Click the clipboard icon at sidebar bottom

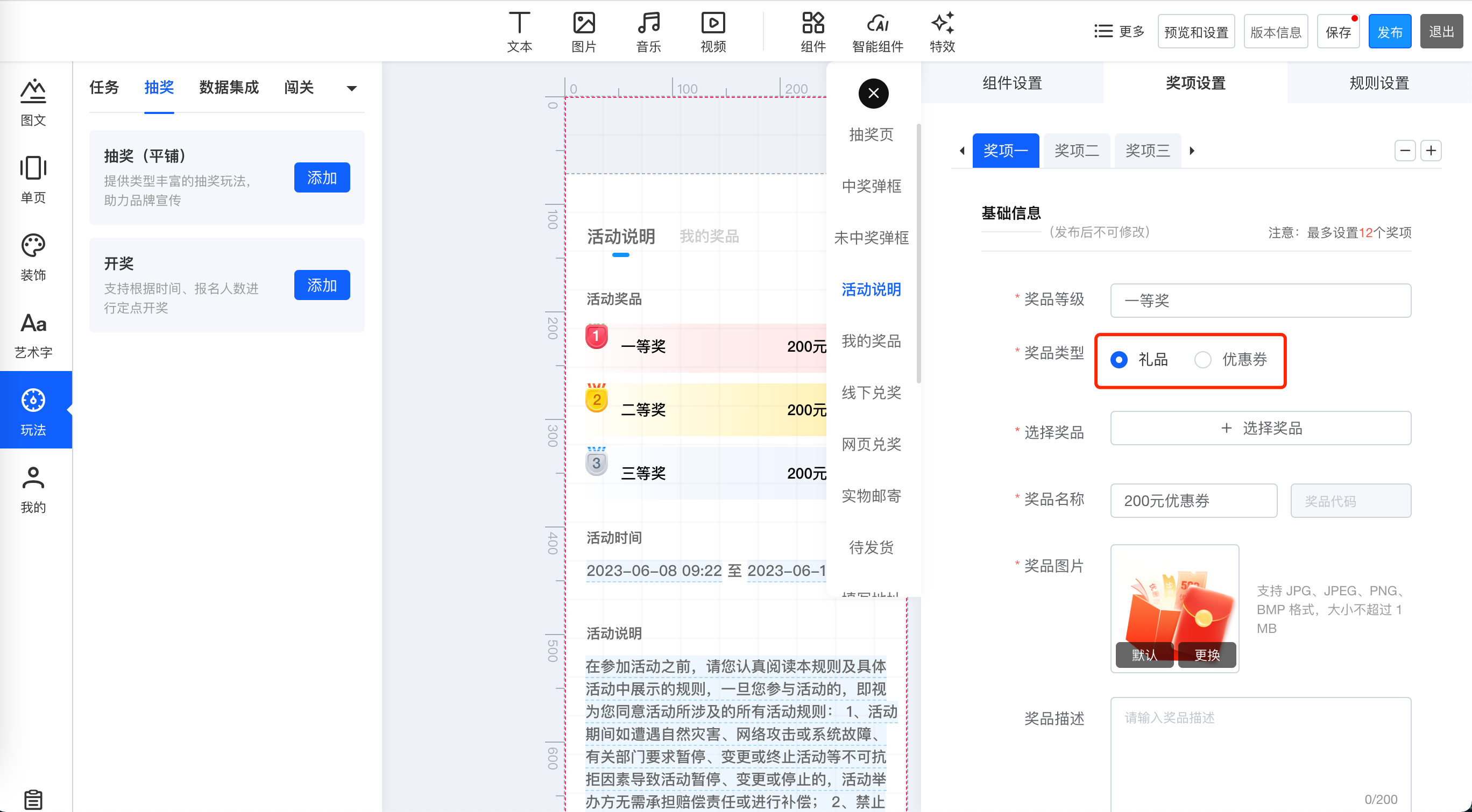(x=33, y=800)
